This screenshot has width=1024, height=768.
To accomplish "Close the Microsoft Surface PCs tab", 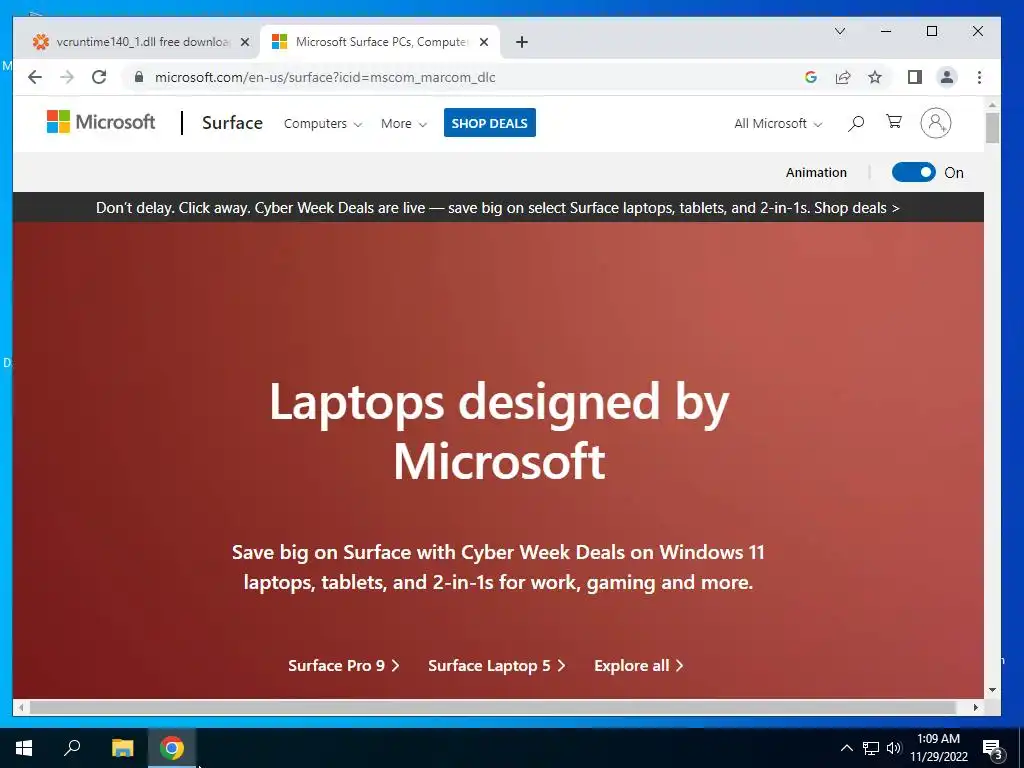I will 484,42.
